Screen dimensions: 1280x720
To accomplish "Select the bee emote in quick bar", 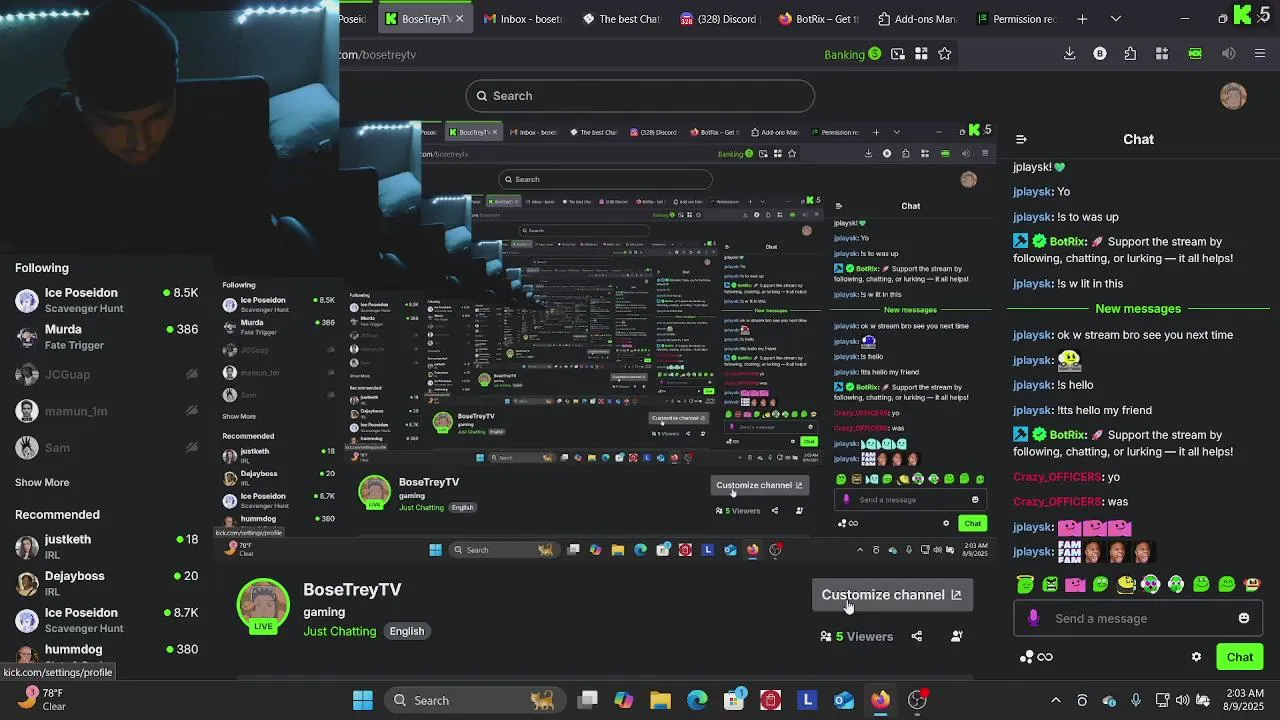I will pyautogui.click(x=1126, y=584).
